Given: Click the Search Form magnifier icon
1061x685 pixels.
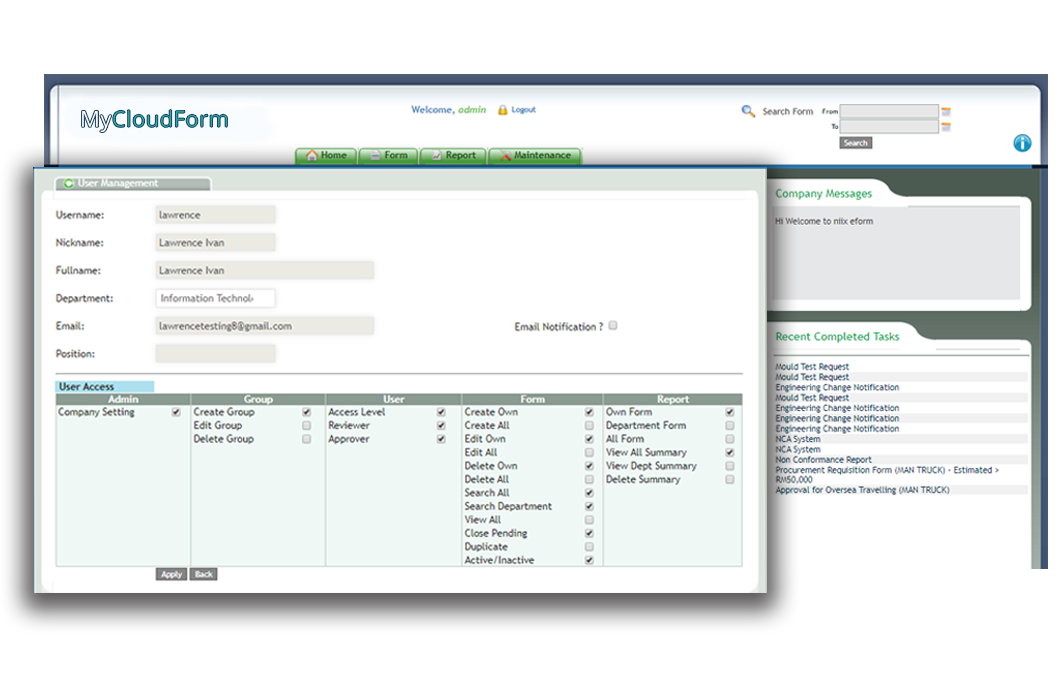Looking at the screenshot, I should tap(747, 111).
